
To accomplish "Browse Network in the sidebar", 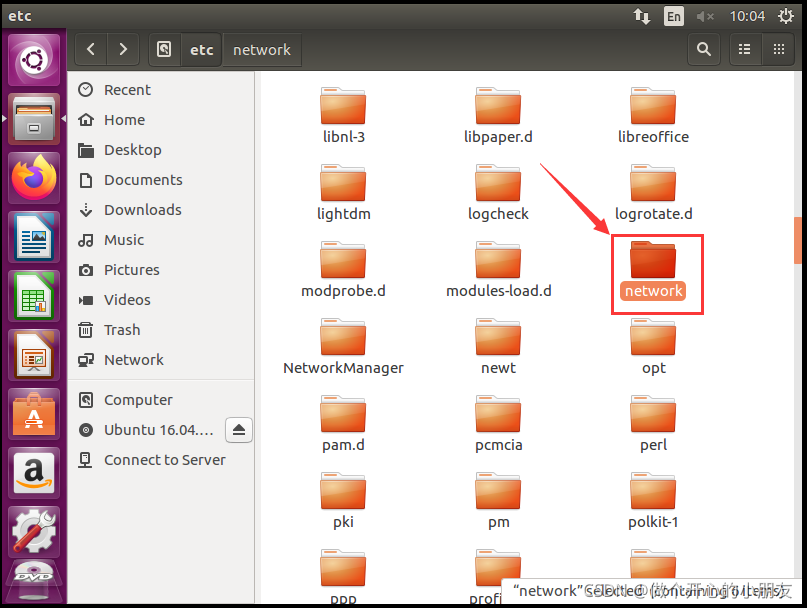I will (x=161, y=359).
